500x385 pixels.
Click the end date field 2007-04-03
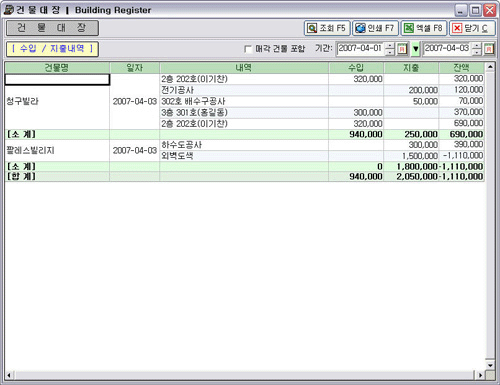coord(448,49)
